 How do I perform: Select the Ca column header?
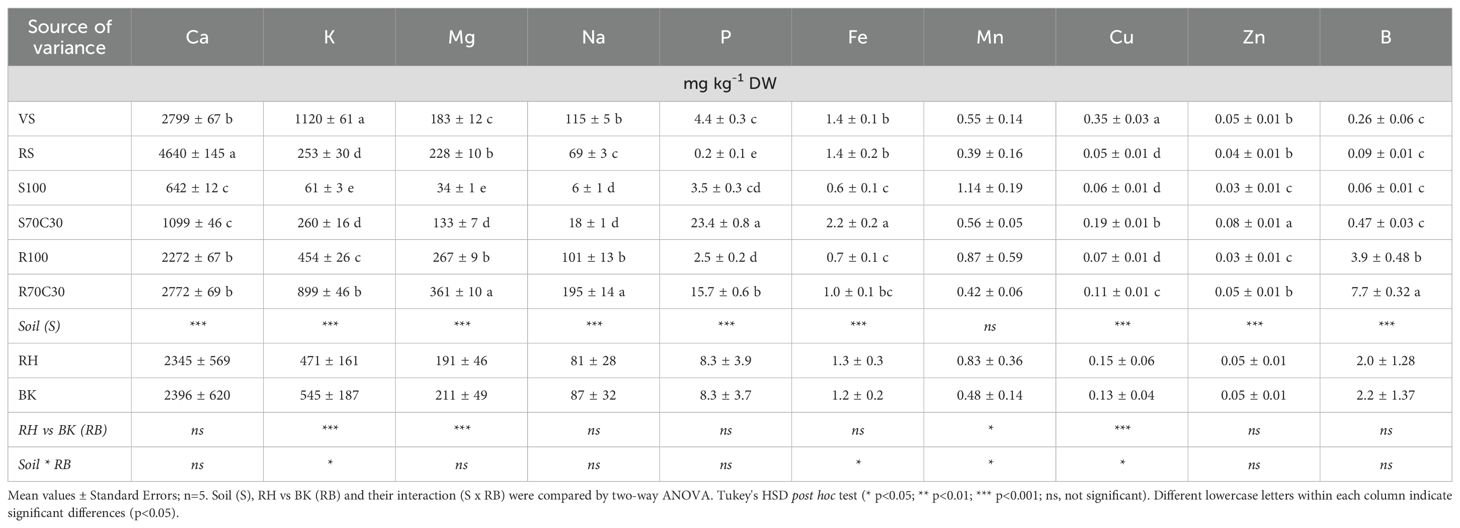pyautogui.click(x=197, y=36)
